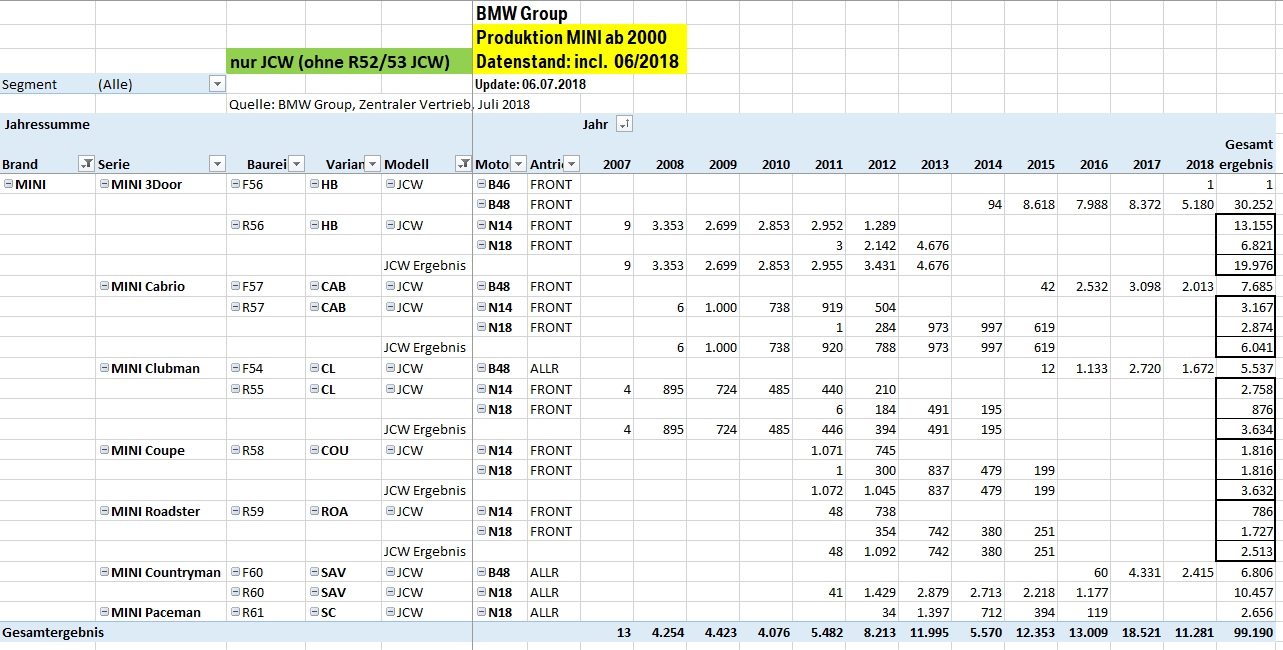The image size is (1283, 650).
Task: Select the 2015 grand total 12.353
Action: point(1034,632)
